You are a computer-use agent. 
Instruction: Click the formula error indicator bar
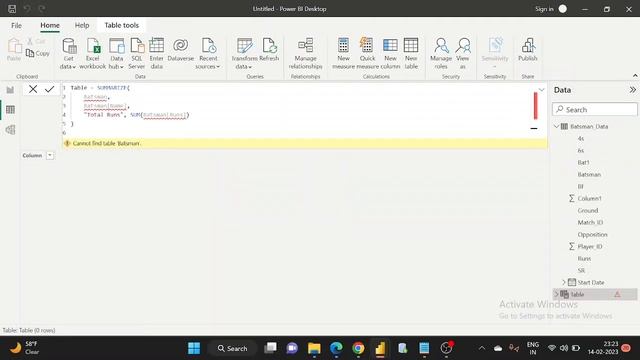tap(535, 106)
